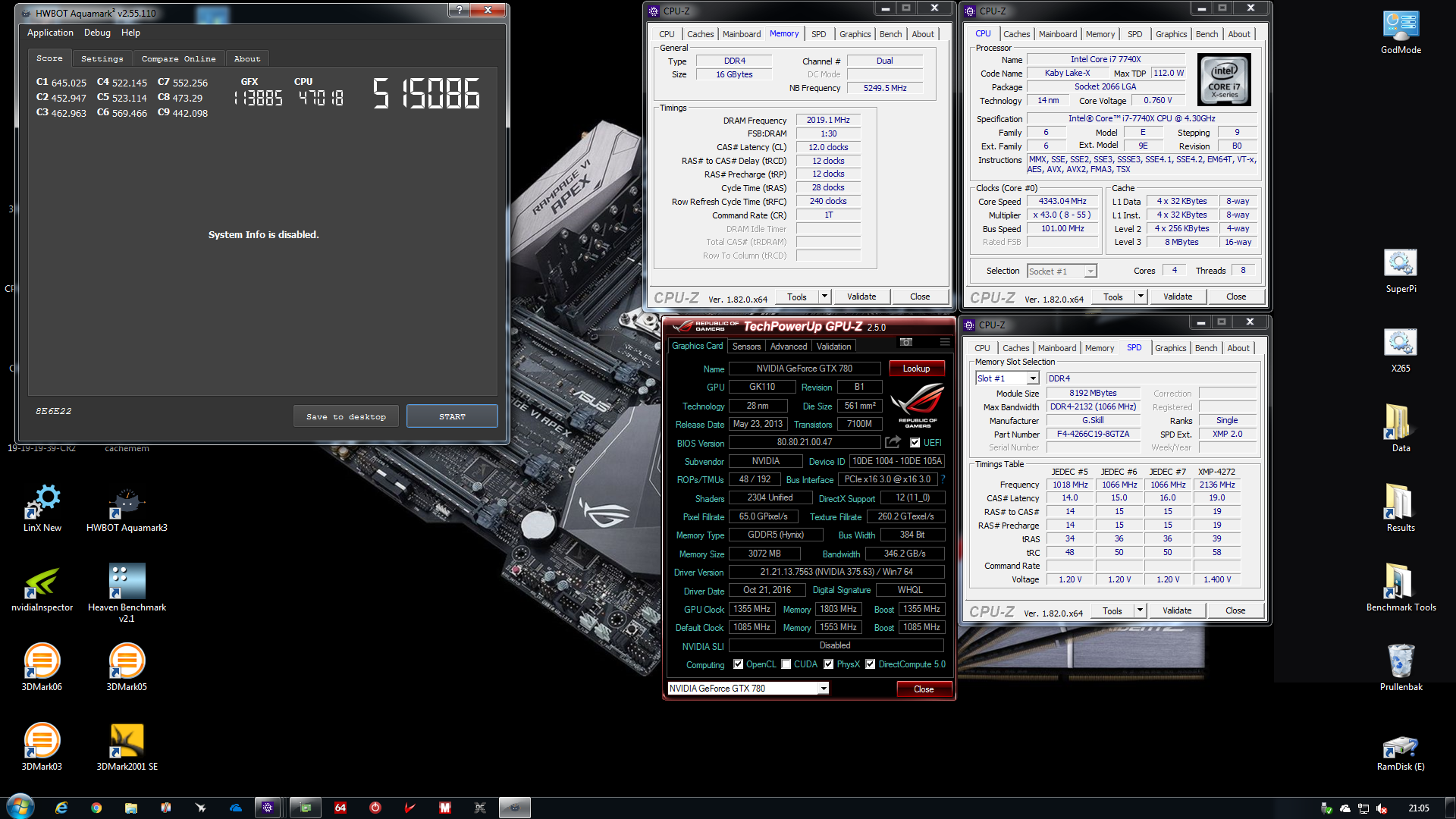The image size is (1456, 819).
Task: Click Close in CPU-Z SPD window
Action: click(x=1235, y=610)
